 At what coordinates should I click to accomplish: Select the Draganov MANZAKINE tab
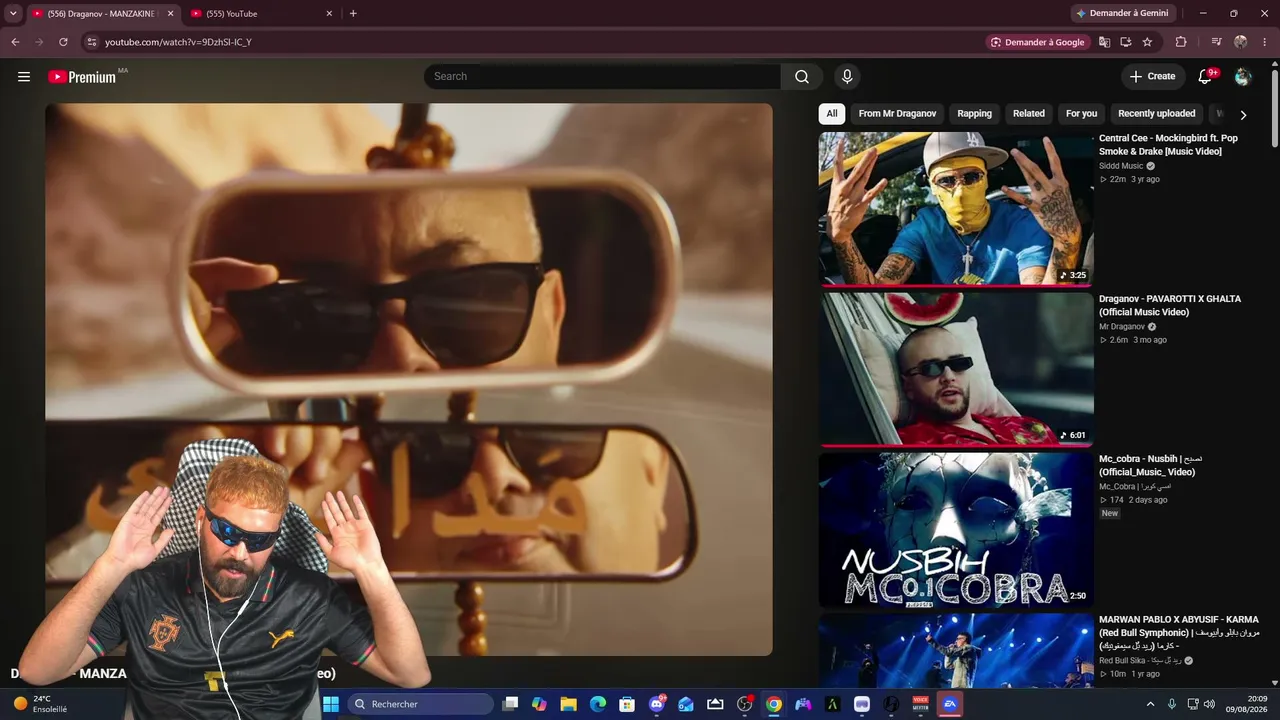104,14
